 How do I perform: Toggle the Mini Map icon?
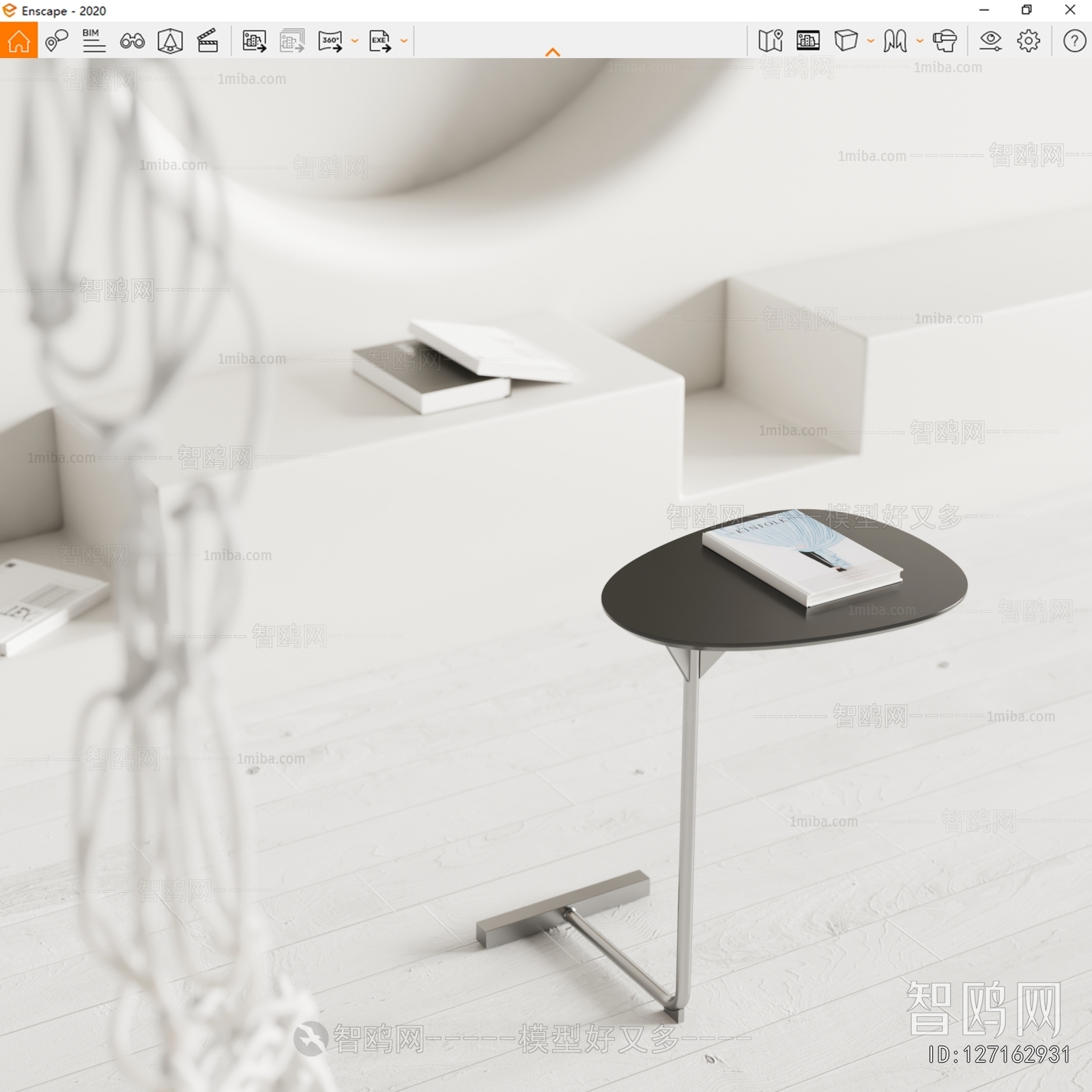point(771,41)
